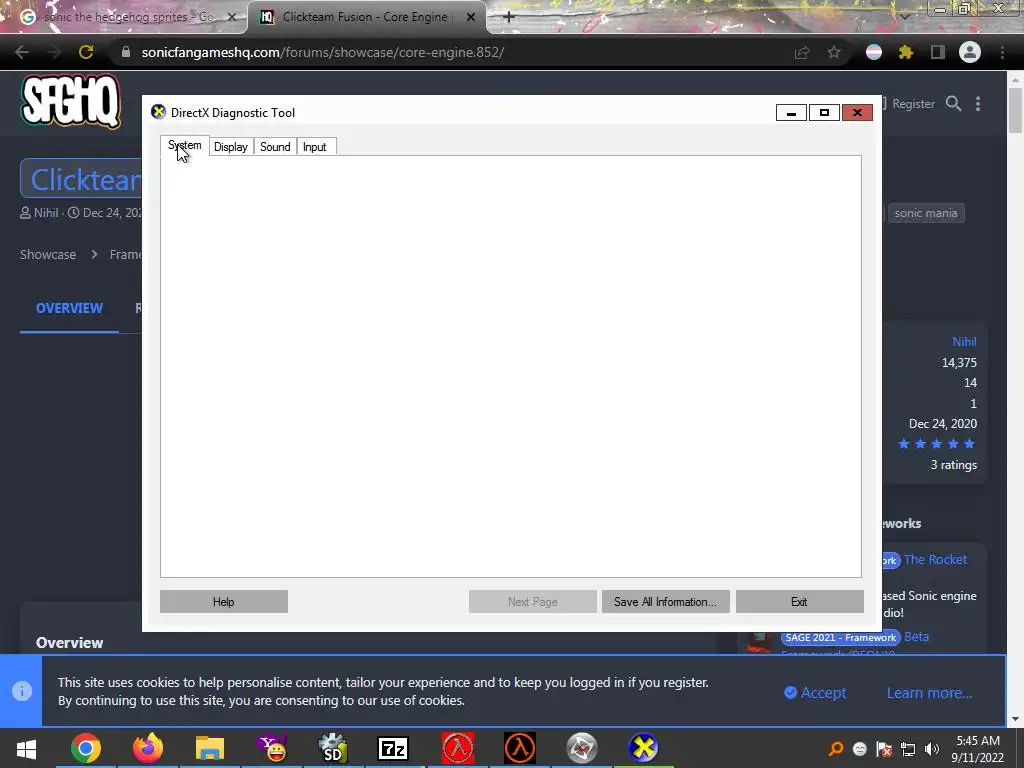Open the purple Y smiley taskbar icon
1024x768 pixels.
point(272,749)
